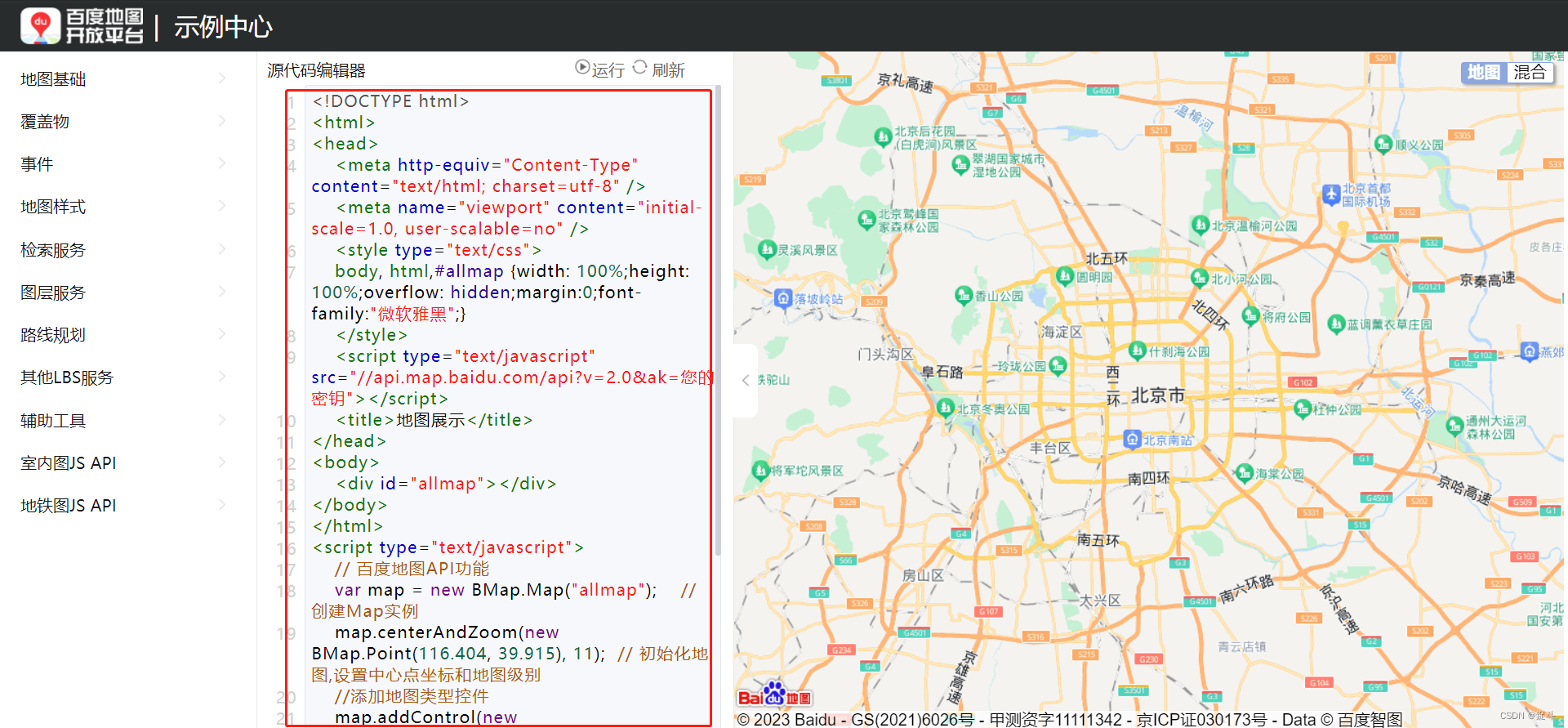Screen dimensions: 1568x728
Task: Expand the 检索服务 menu chevron
Action: [222, 248]
